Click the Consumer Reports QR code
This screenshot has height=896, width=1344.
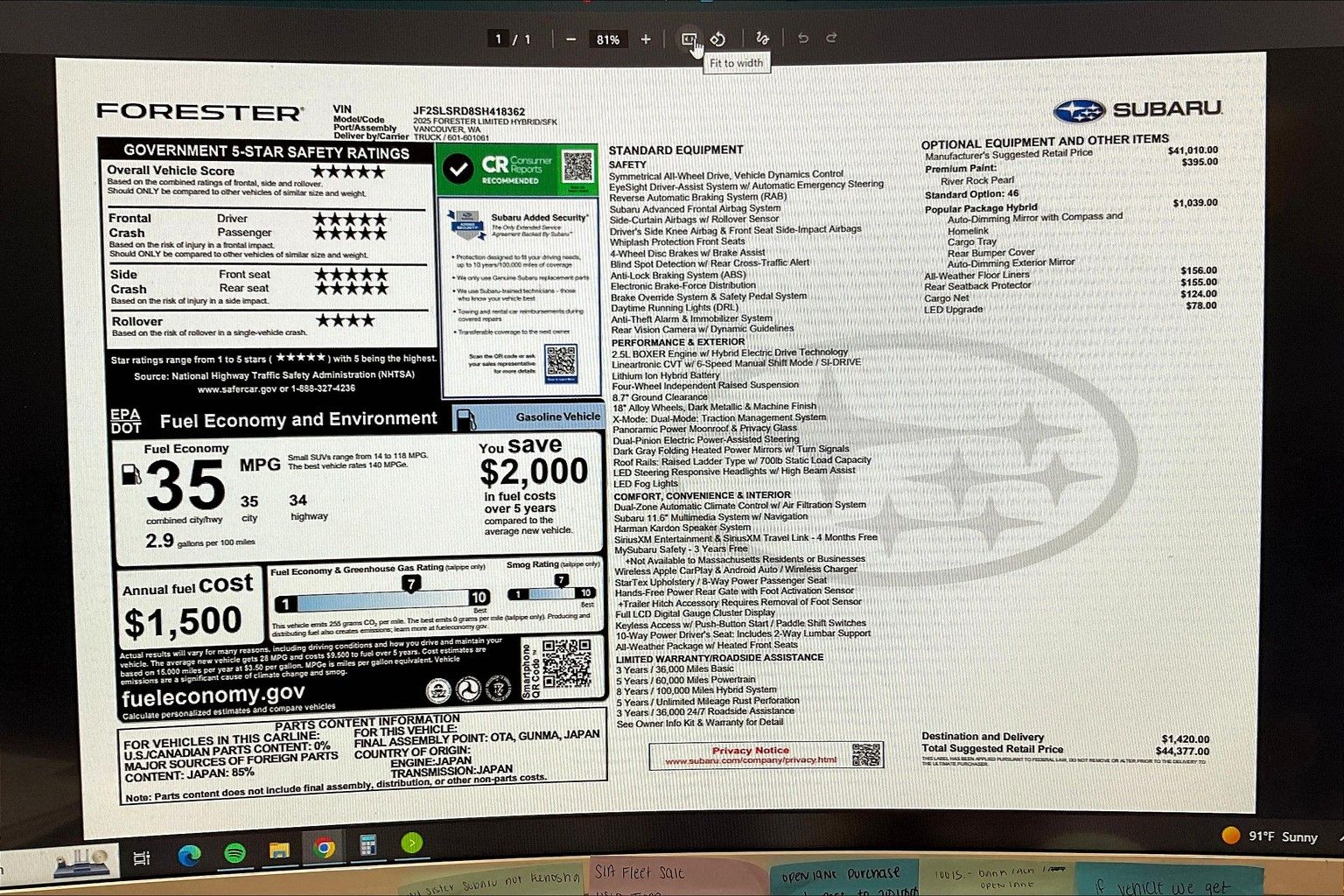(577, 166)
